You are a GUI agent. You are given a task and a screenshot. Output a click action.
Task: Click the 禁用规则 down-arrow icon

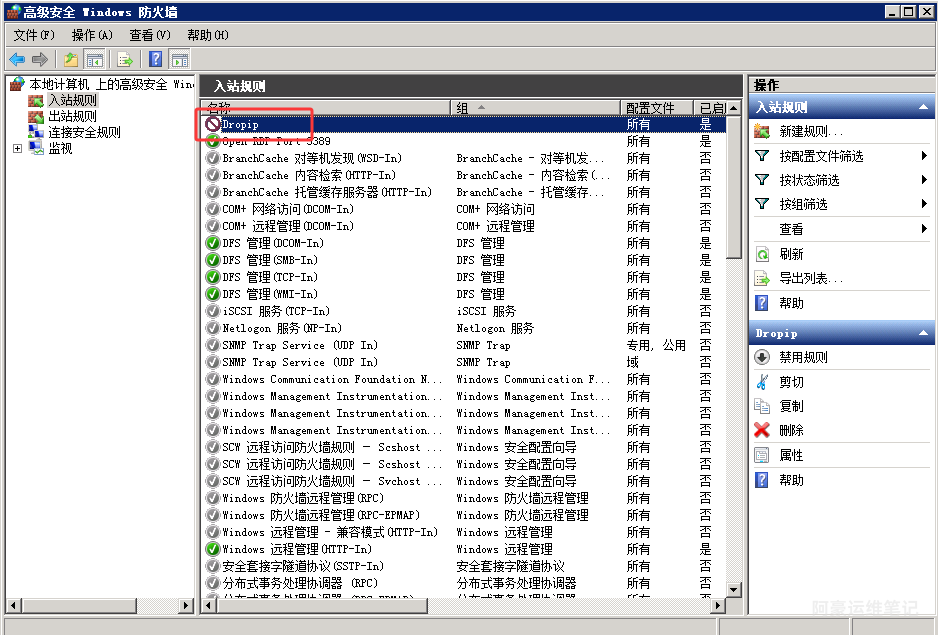762,357
